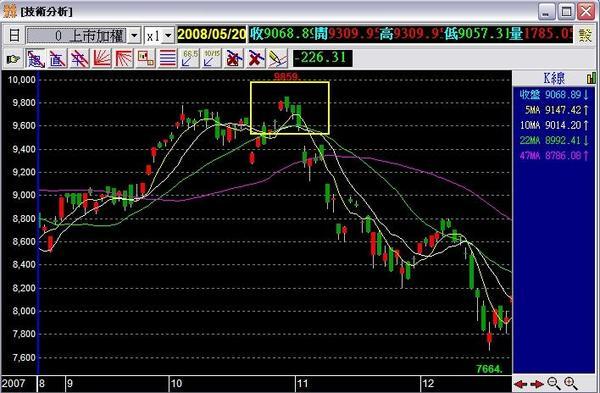Click the zoom out magnifier icon
The height and width of the screenshot is (393, 600).
(554, 383)
